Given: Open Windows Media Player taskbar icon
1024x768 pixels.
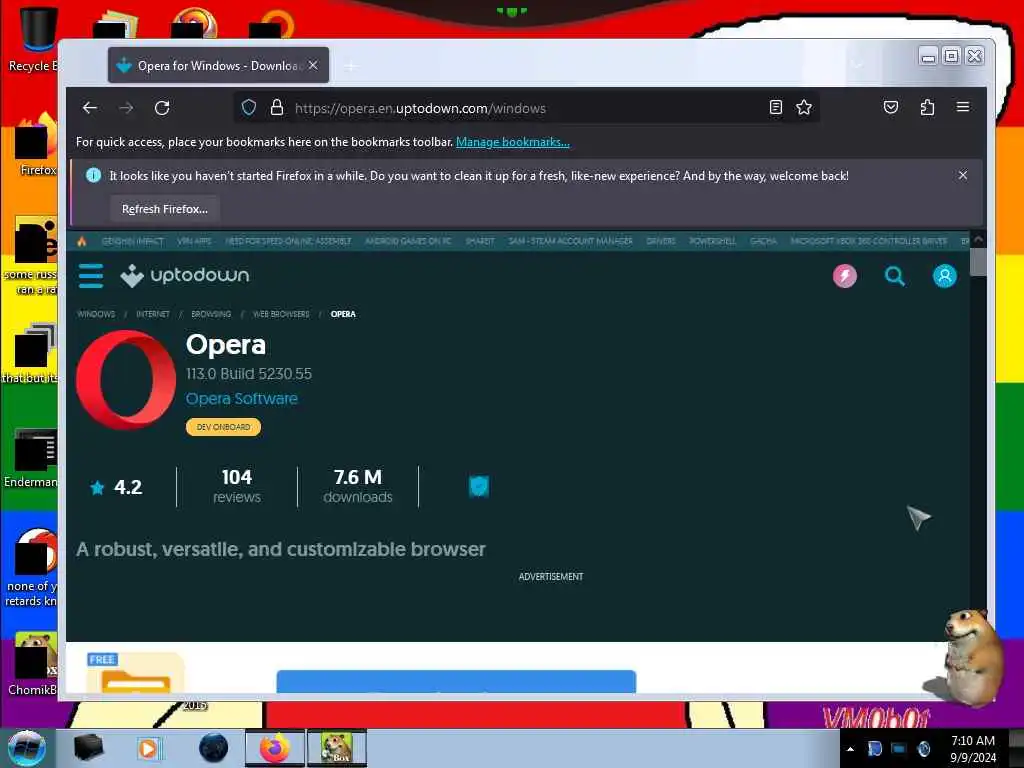Looking at the screenshot, I should [149, 748].
